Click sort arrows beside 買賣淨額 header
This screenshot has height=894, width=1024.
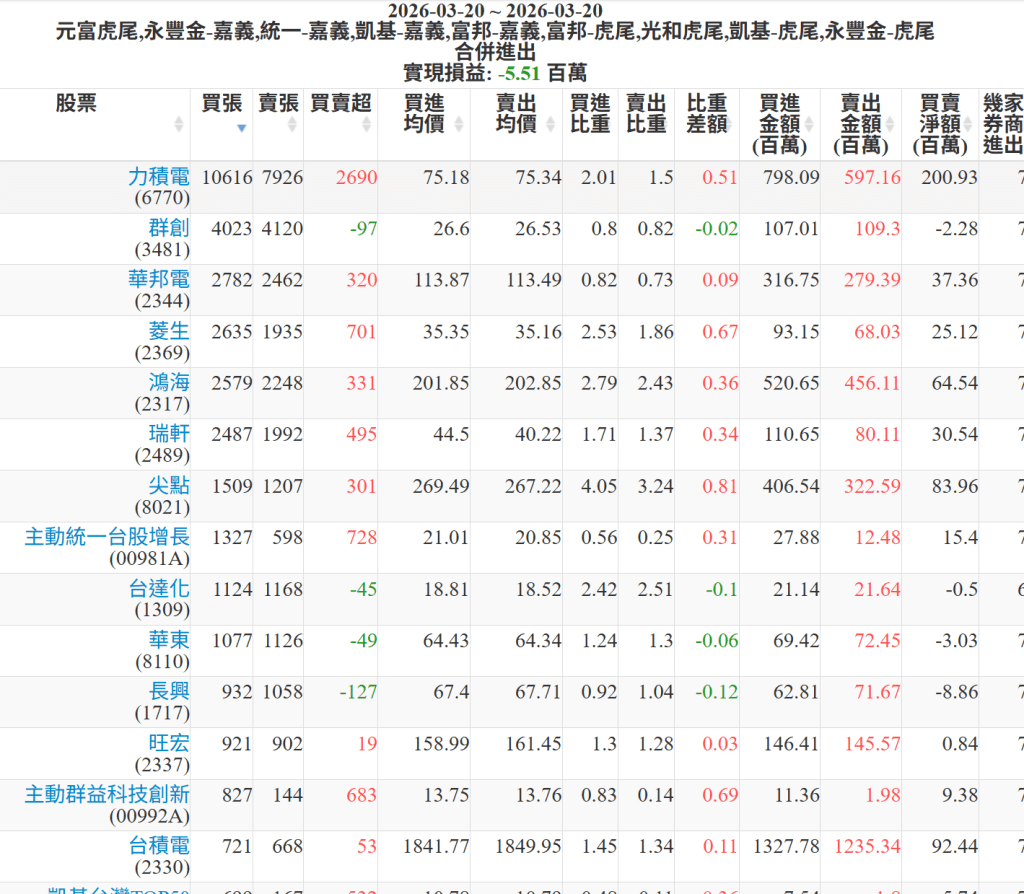coord(970,124)
